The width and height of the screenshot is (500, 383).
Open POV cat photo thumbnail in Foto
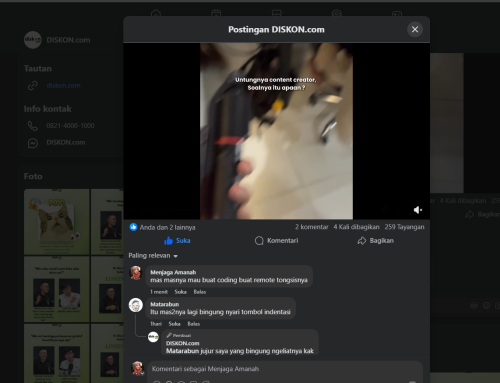click(x=57, y=222)
